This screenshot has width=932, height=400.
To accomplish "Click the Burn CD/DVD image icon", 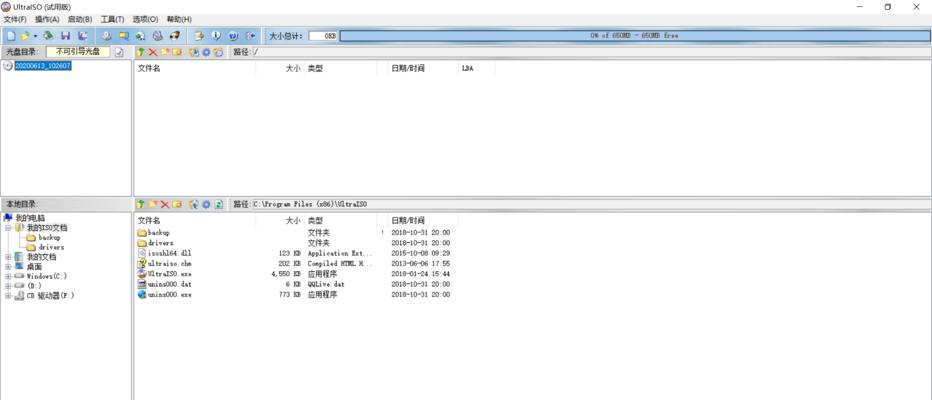I will pyautogui.click(x=175, y=36).
